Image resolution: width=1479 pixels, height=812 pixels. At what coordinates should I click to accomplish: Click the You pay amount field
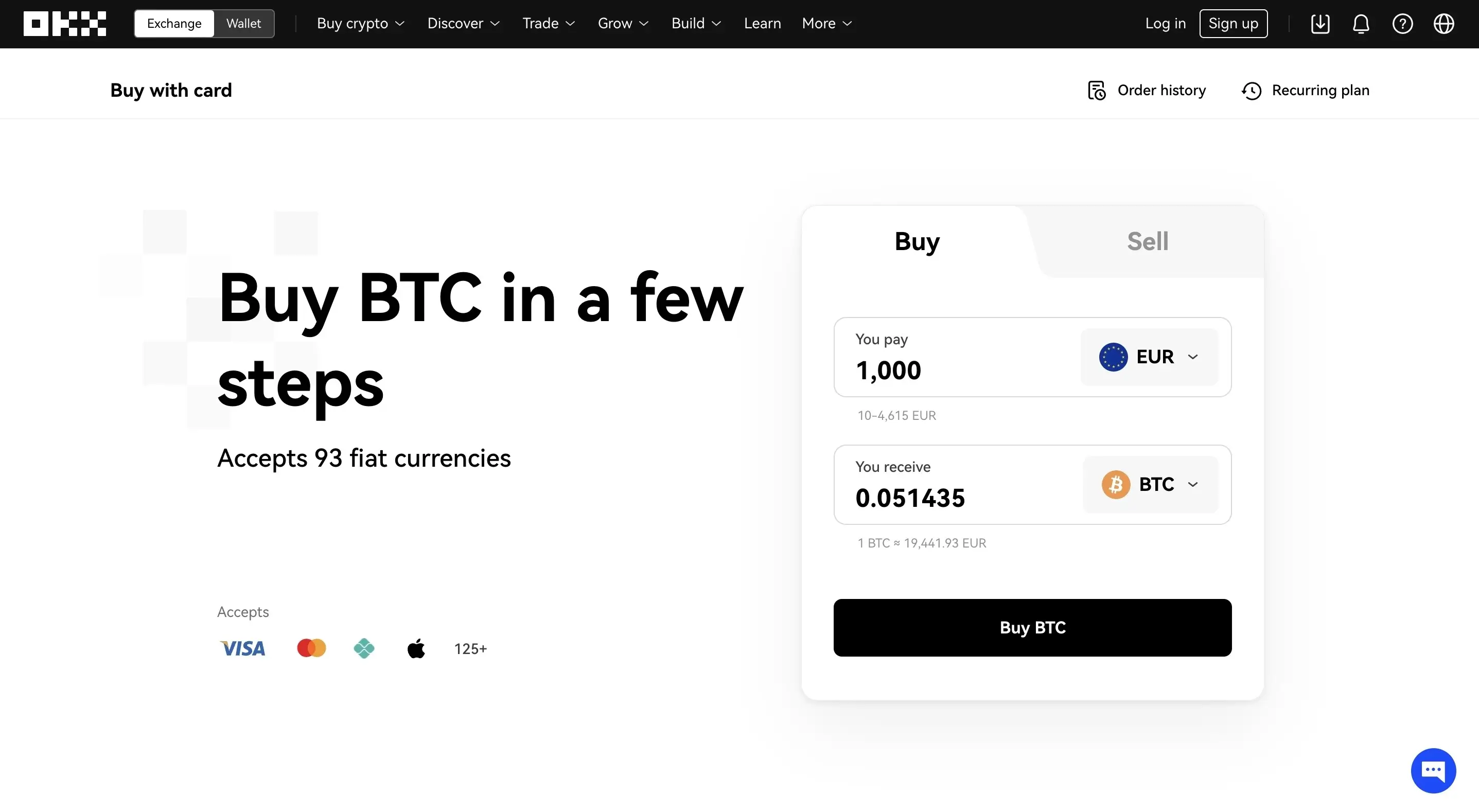[956, 357]
